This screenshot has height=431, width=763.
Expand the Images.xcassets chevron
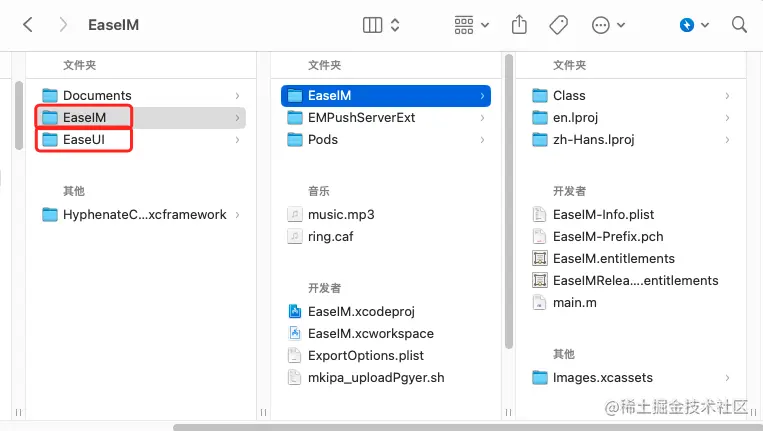point(727,378)
